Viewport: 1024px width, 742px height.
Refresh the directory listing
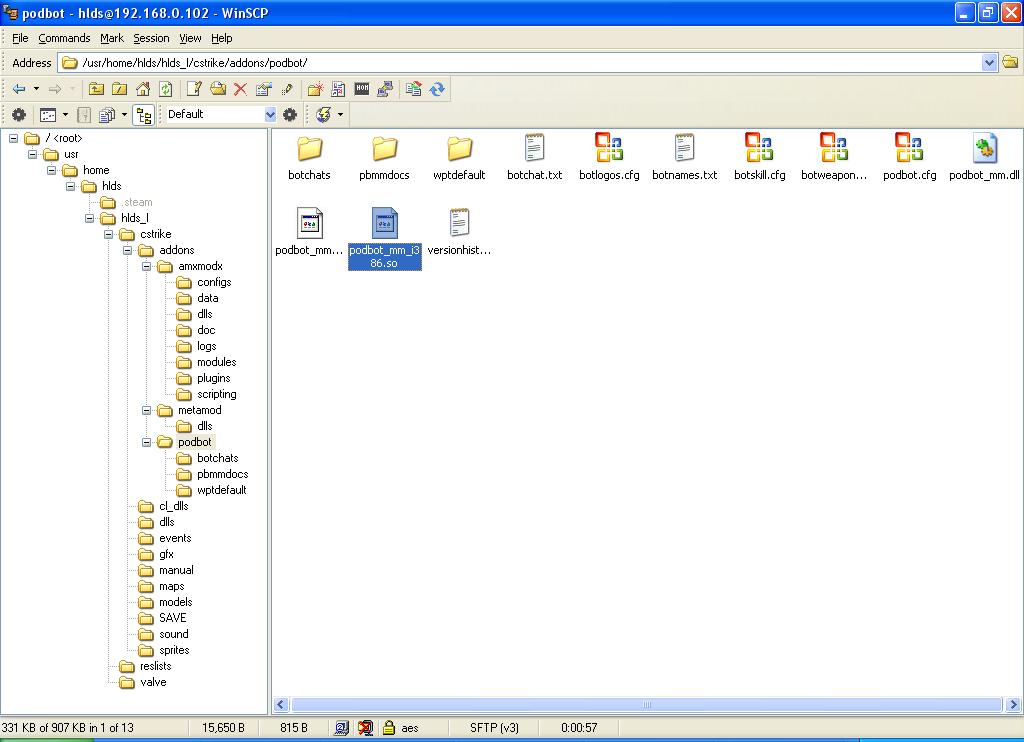tap(166, 89)
